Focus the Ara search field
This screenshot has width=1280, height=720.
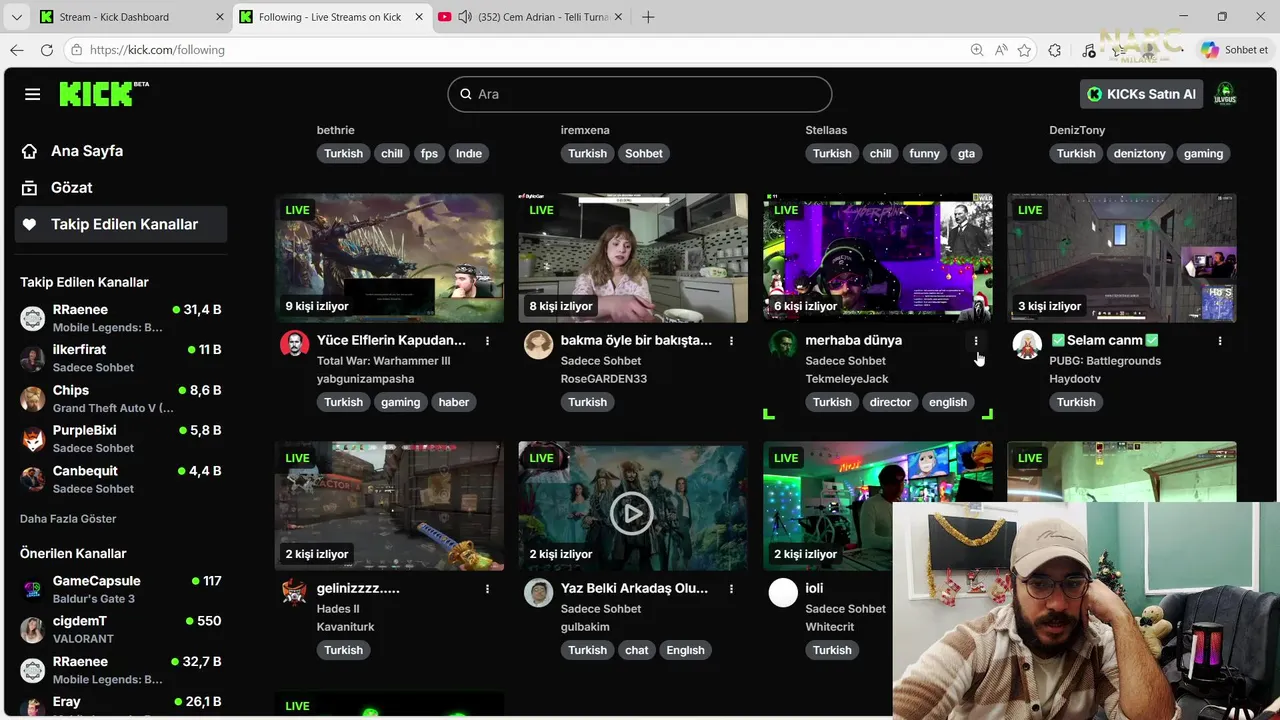(x=640, y=94)
